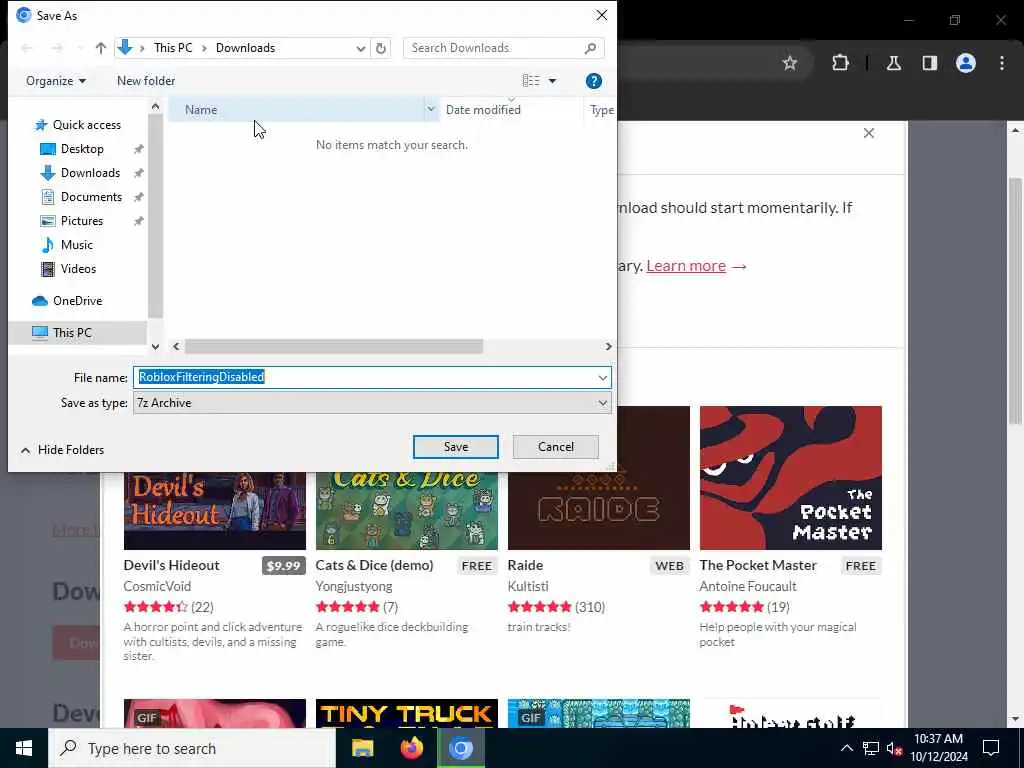Sort by the Type column header
Screen dimensions: 1024x768
coord(601,110)
